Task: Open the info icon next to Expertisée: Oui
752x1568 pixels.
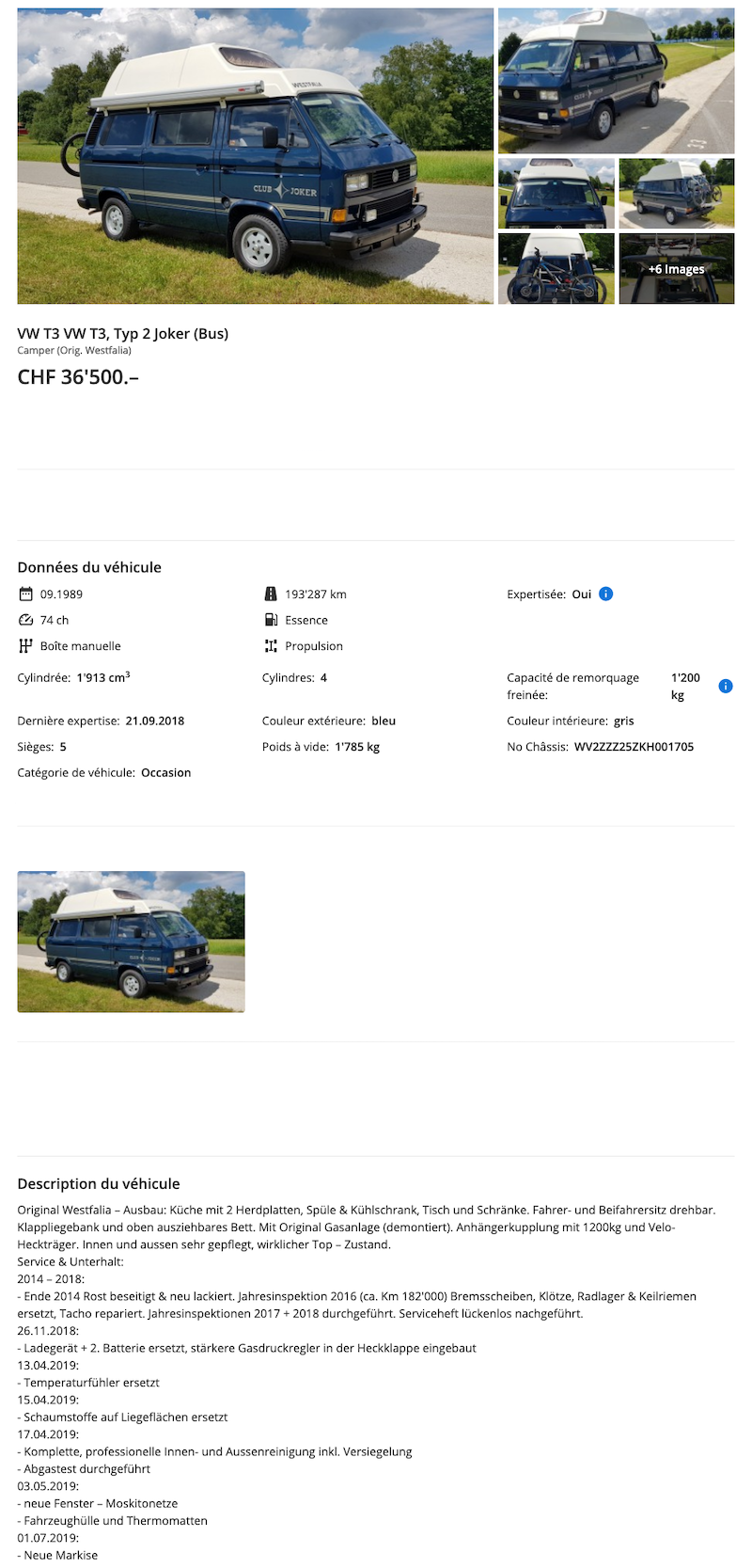Action: (606, 594)
